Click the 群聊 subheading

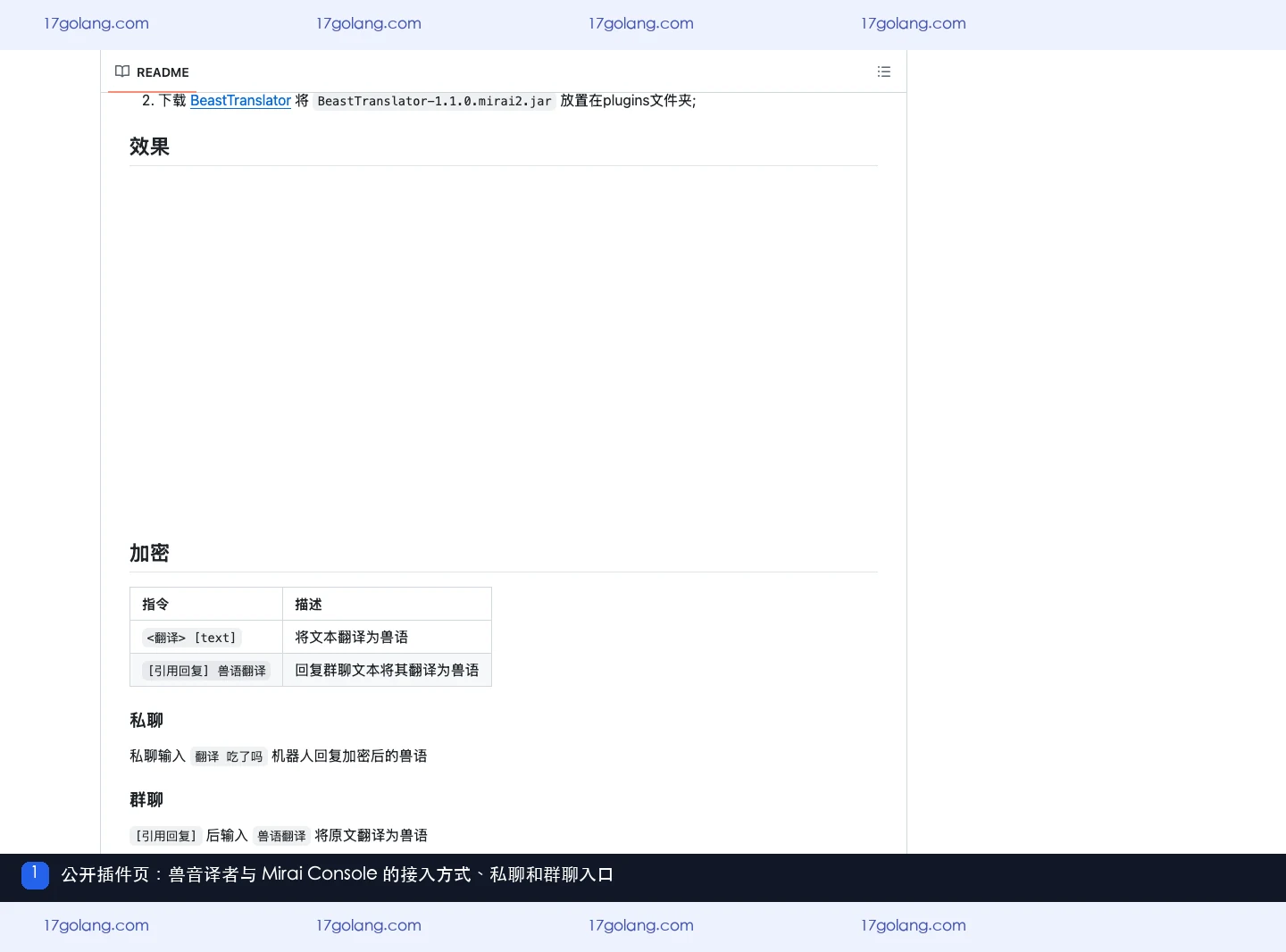(146, 799)
